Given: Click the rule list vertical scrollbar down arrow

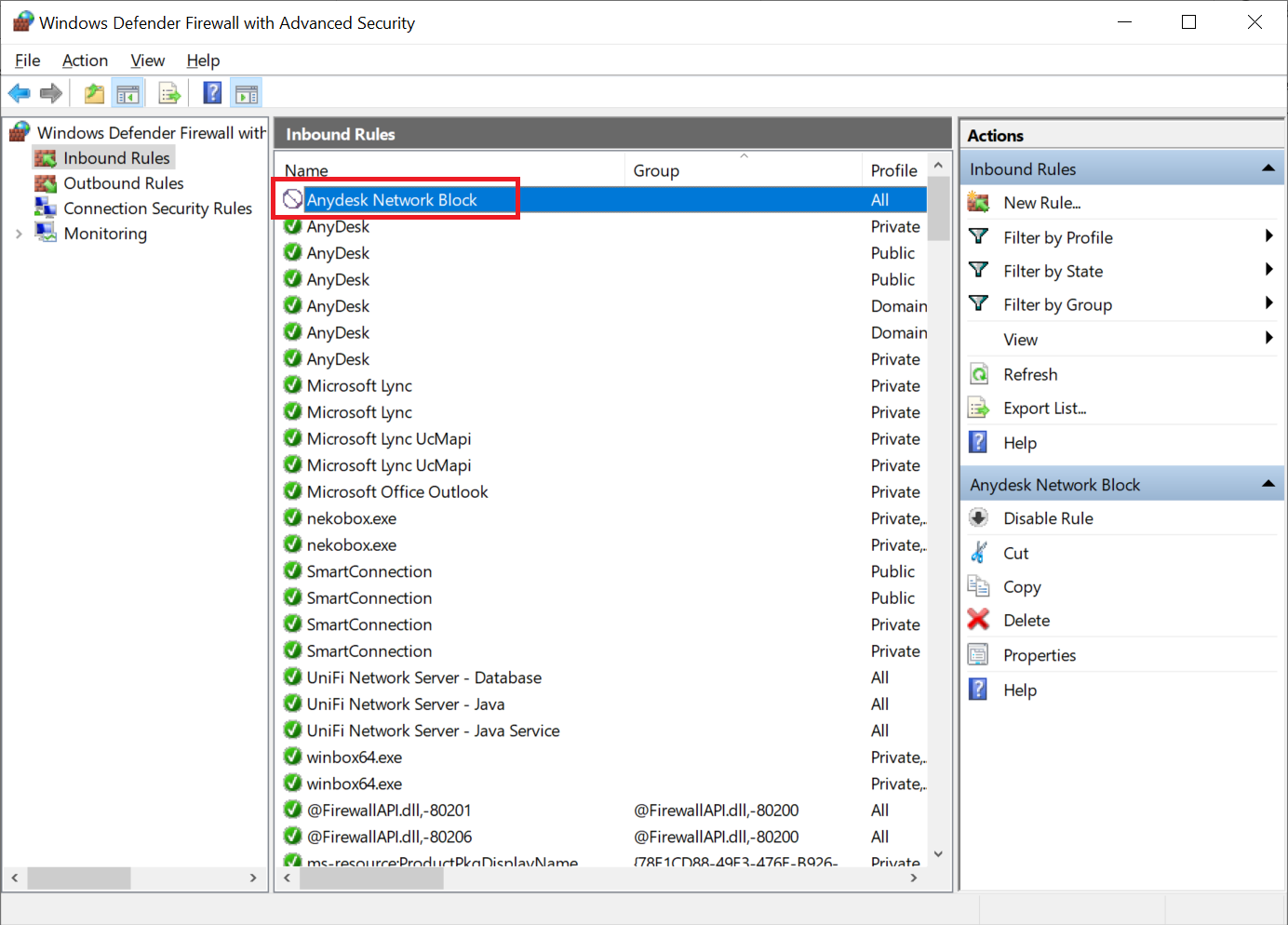Looking at the screenshot, I should click(x=938, y=853).
